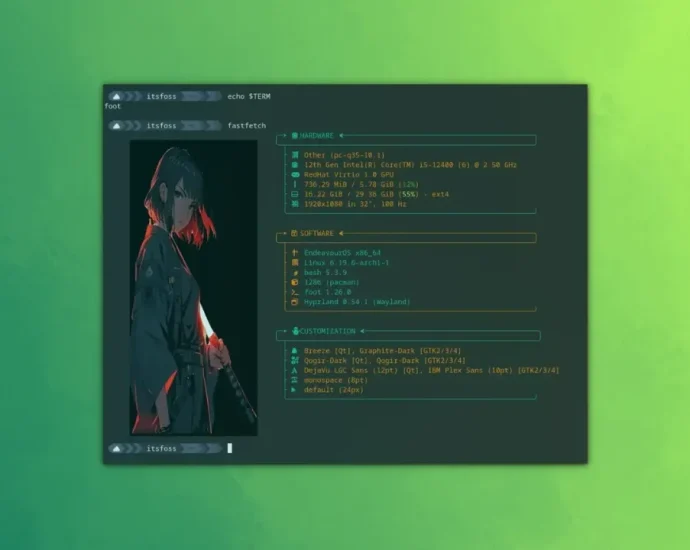690x550 pixels.
Task: Click the host icon beside Other (pc-q35-10.1)
Action: 295,155
